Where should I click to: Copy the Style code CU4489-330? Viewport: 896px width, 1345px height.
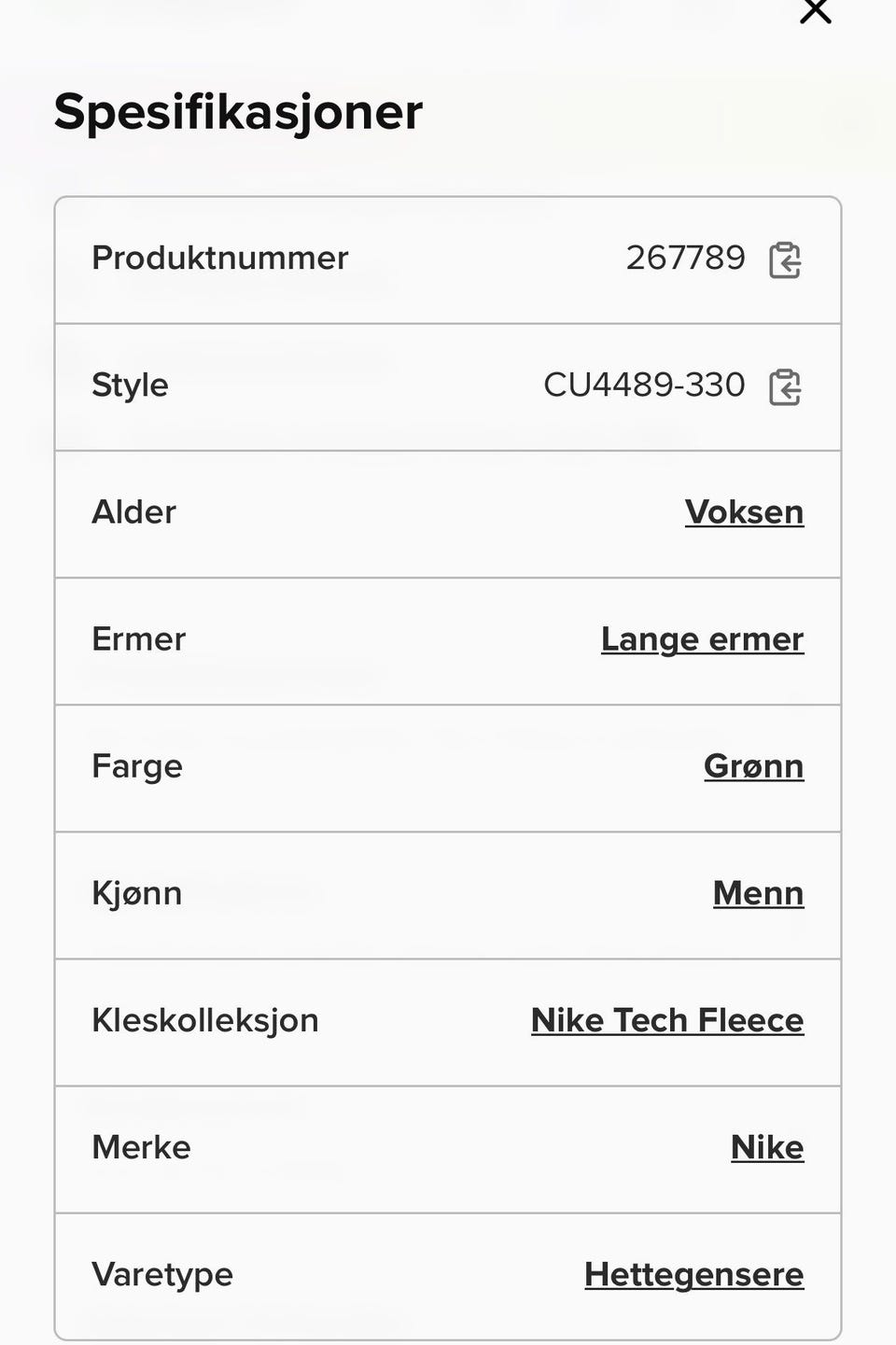click(785, 386)
